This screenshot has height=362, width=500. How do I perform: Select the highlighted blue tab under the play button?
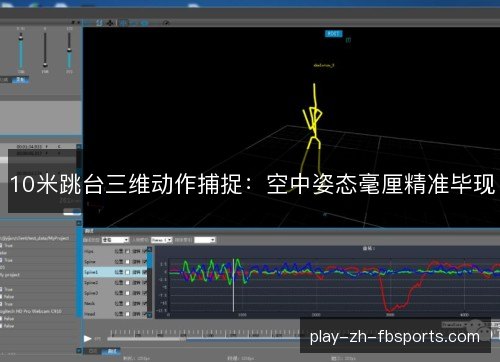111,351
